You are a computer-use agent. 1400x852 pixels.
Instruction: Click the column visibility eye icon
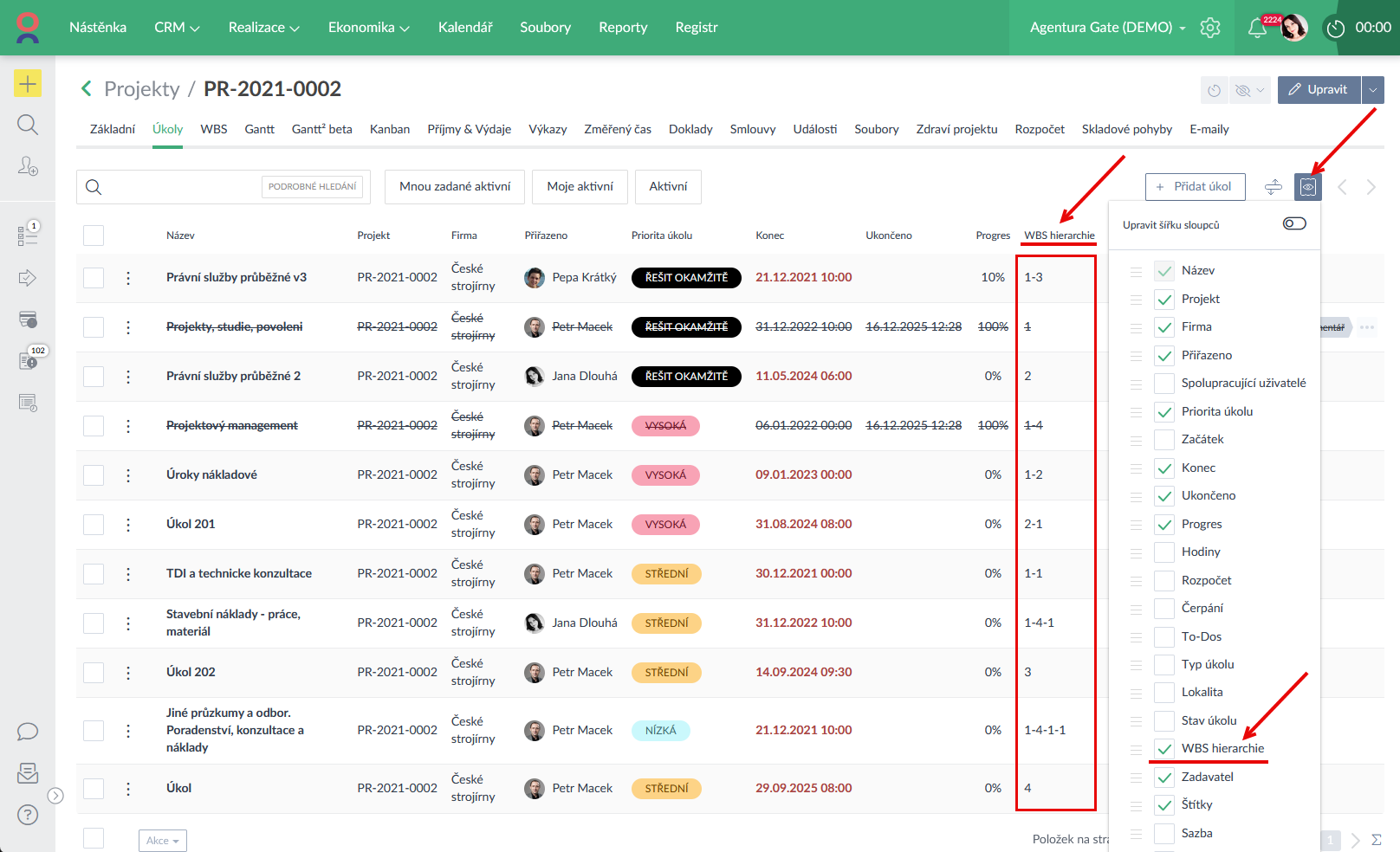[1307, 186]
